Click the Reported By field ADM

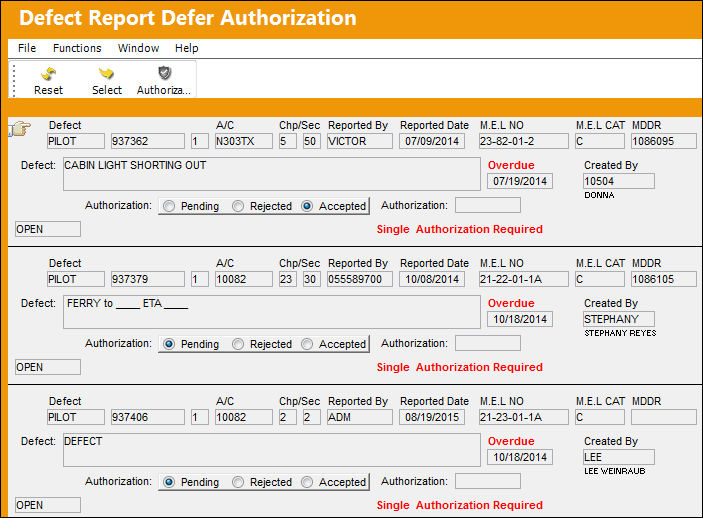360,417
